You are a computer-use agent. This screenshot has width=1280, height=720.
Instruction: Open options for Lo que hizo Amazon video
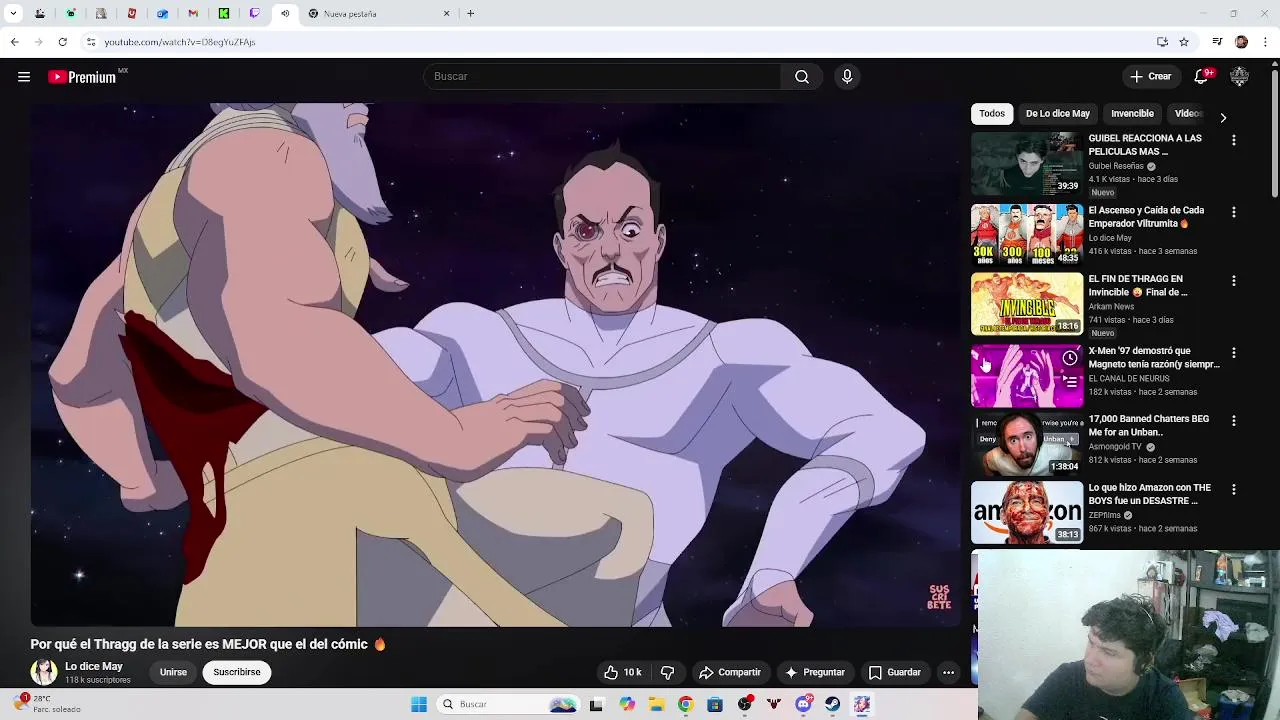click(1233, 490)
